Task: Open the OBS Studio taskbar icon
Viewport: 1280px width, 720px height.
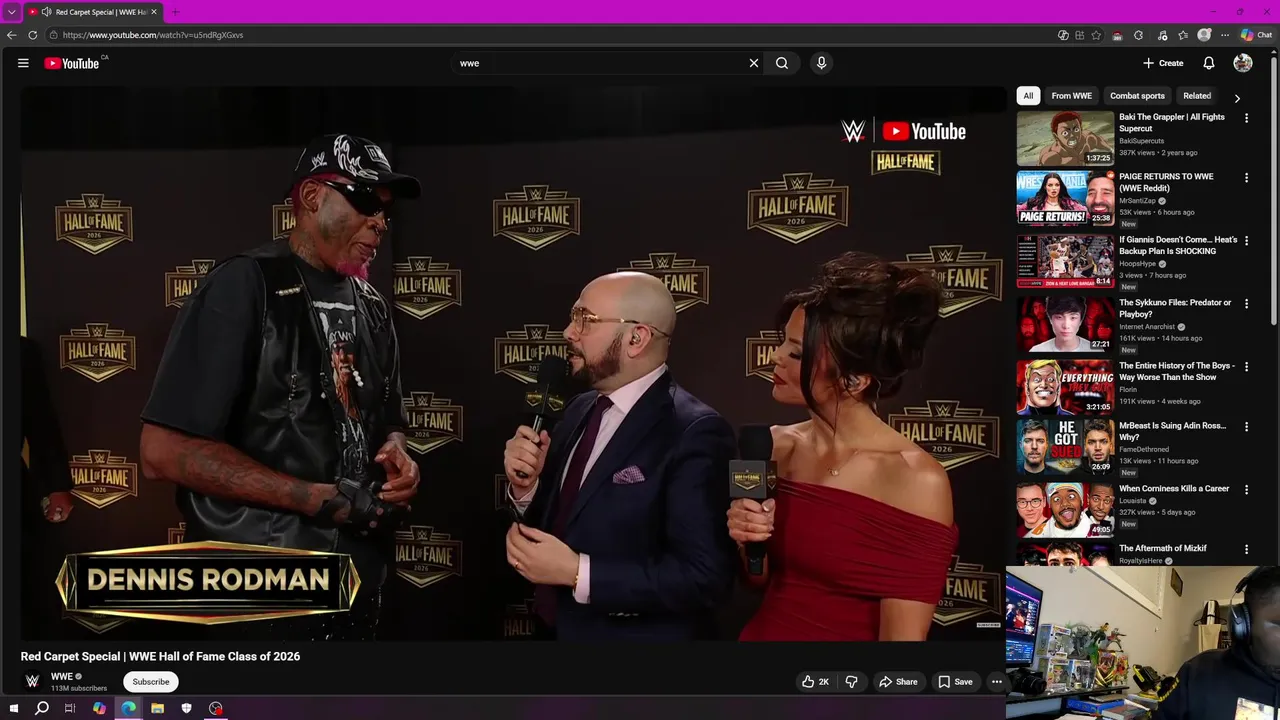Action: click(215, 708)
